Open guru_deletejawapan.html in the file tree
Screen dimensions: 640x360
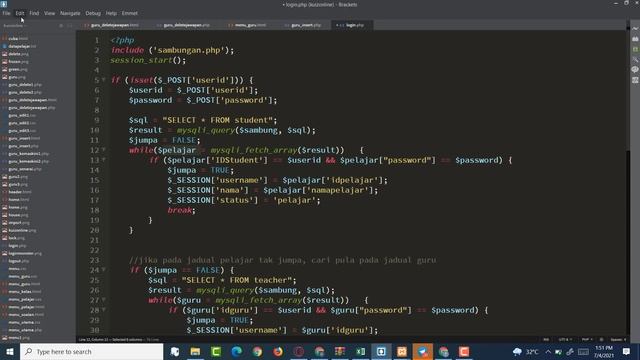[32, 100]
